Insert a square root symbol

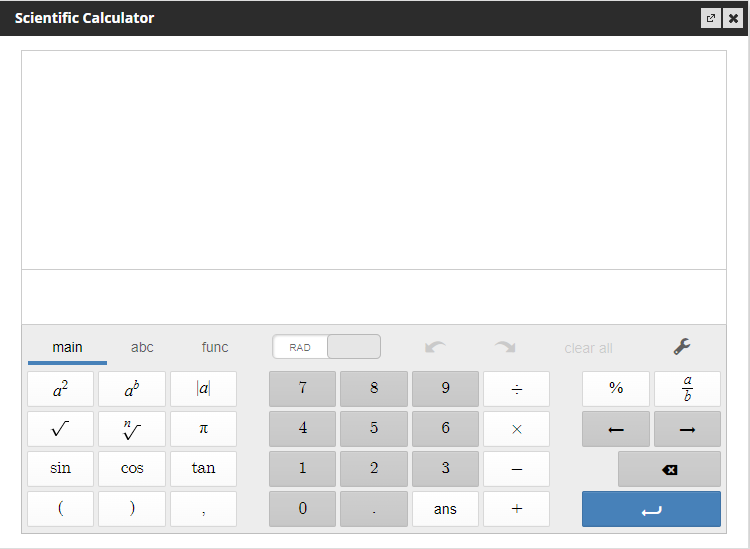60,429
